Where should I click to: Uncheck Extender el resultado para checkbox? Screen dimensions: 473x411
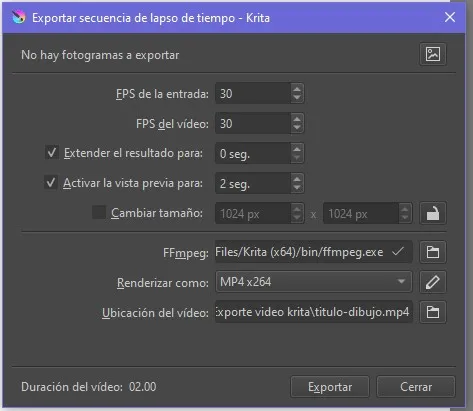pyautogui.click(x=52, y=153)
